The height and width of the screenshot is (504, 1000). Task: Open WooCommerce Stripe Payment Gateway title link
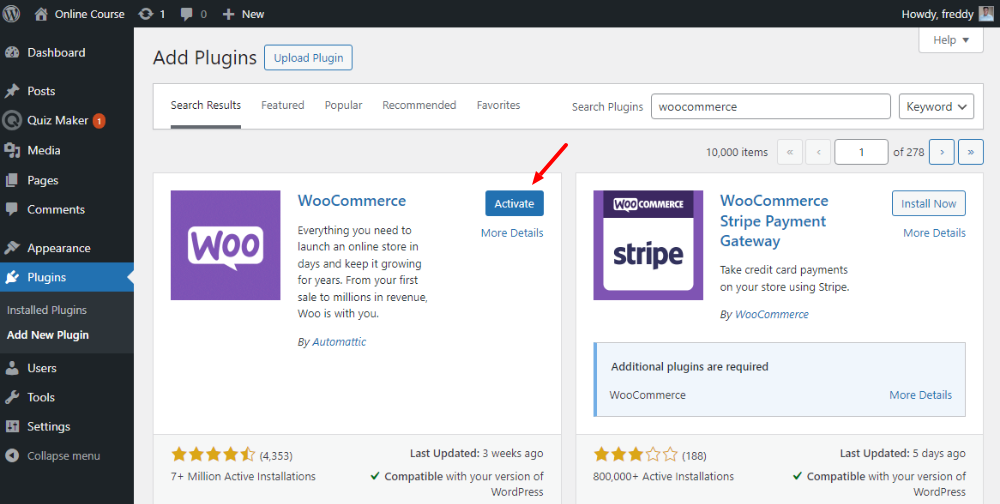click(774, 221)
